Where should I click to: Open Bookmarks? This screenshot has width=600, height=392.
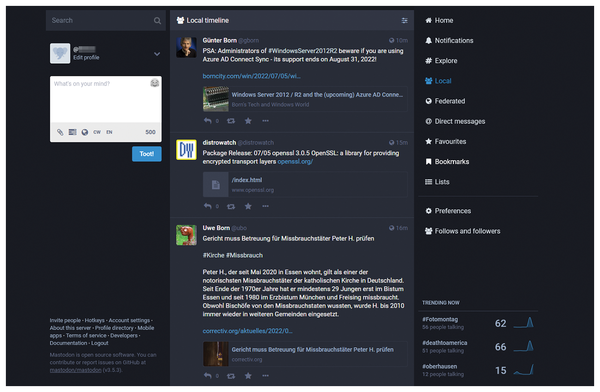(x=447, y=162)
